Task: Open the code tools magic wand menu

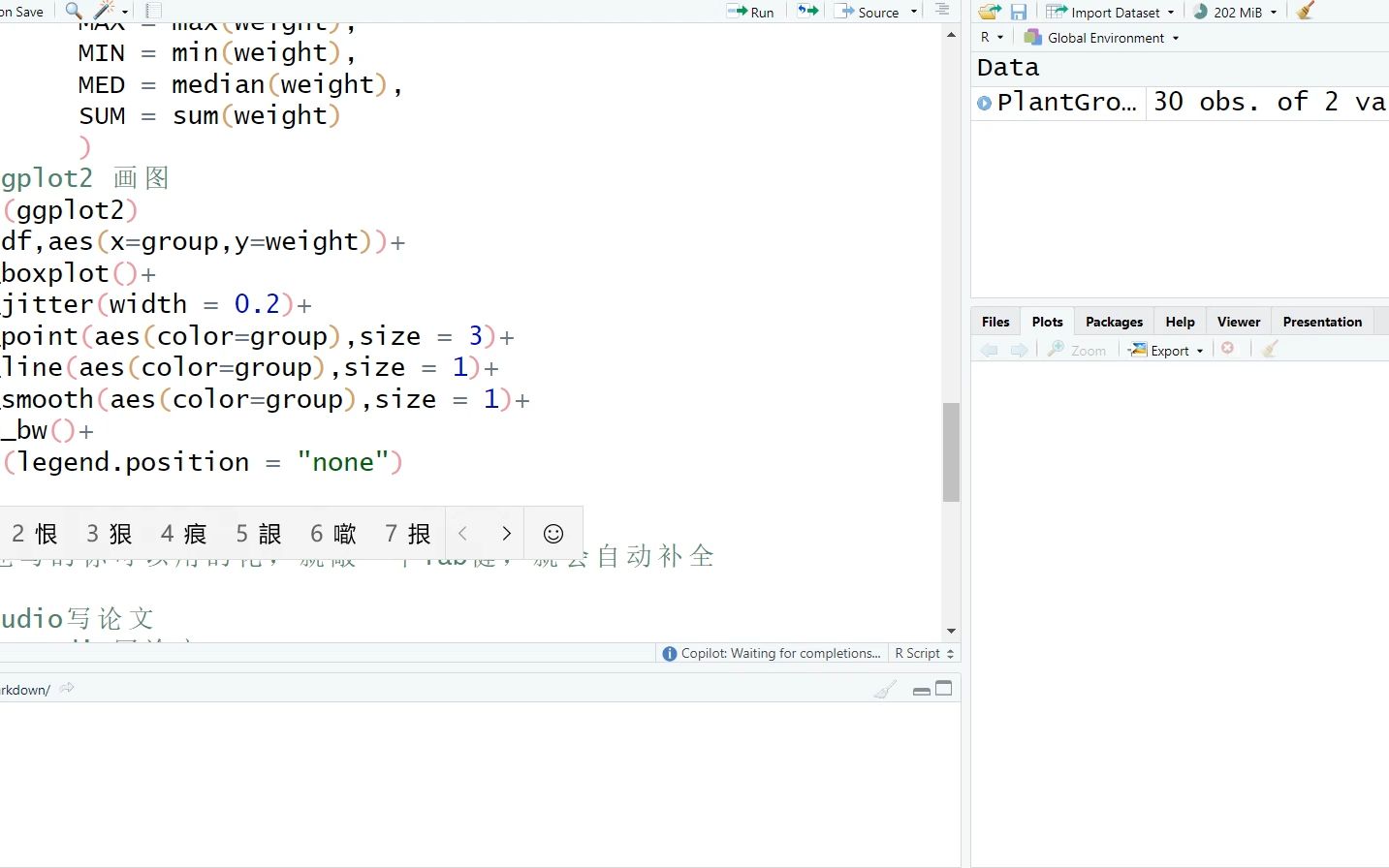Action: (x=110, y=11)
